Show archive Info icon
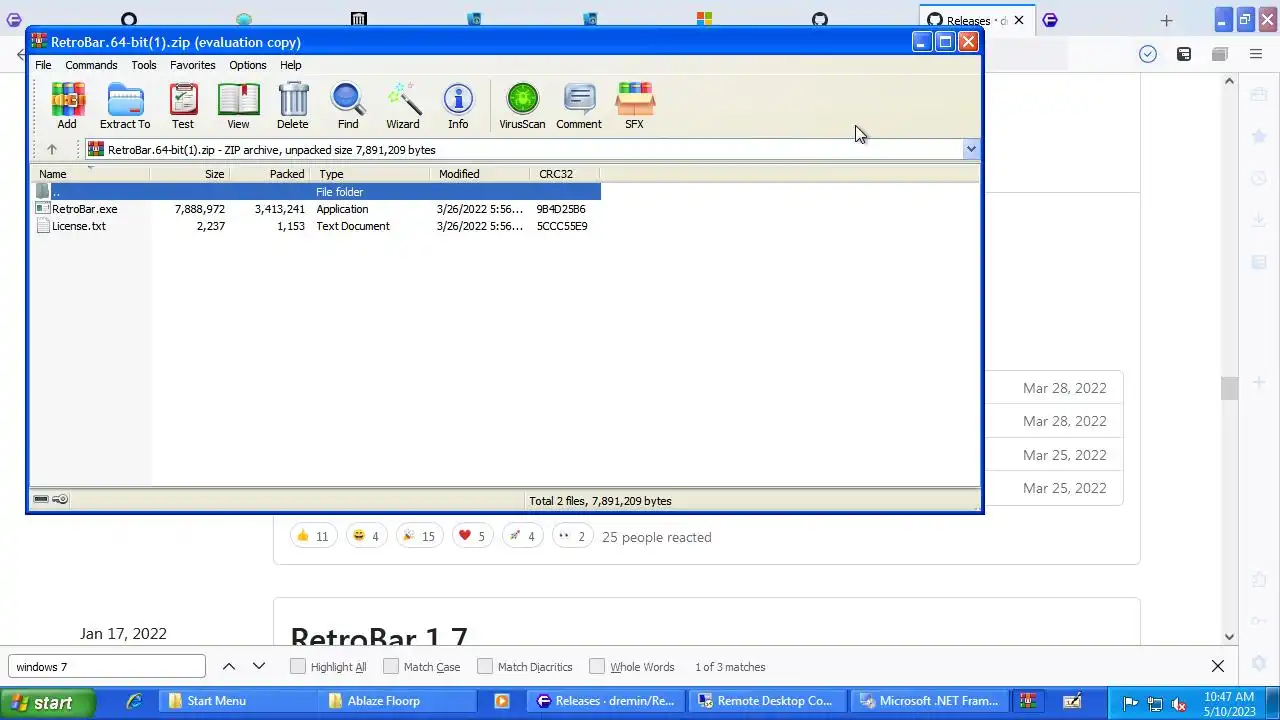Screen dimensions: 1280x720 (458, 106)
